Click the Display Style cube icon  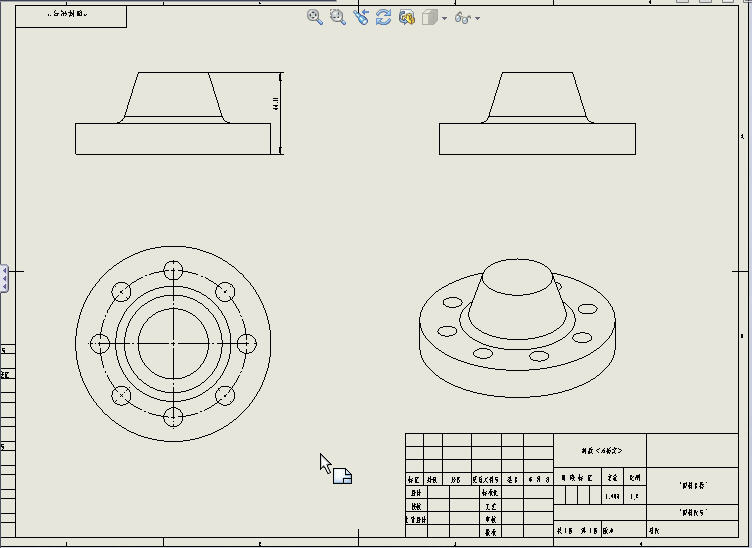(429, 17)
